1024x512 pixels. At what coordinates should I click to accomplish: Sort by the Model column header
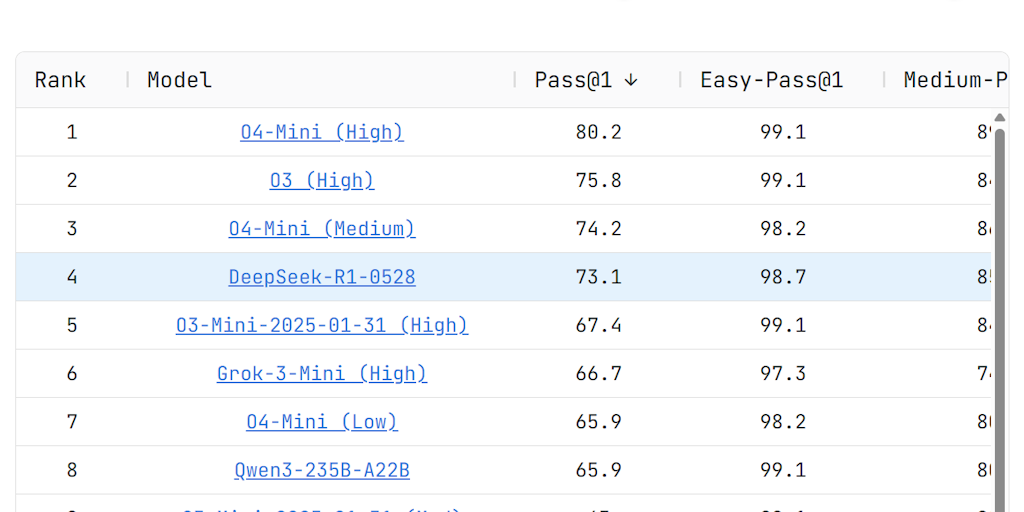click(x=180, y=80)
